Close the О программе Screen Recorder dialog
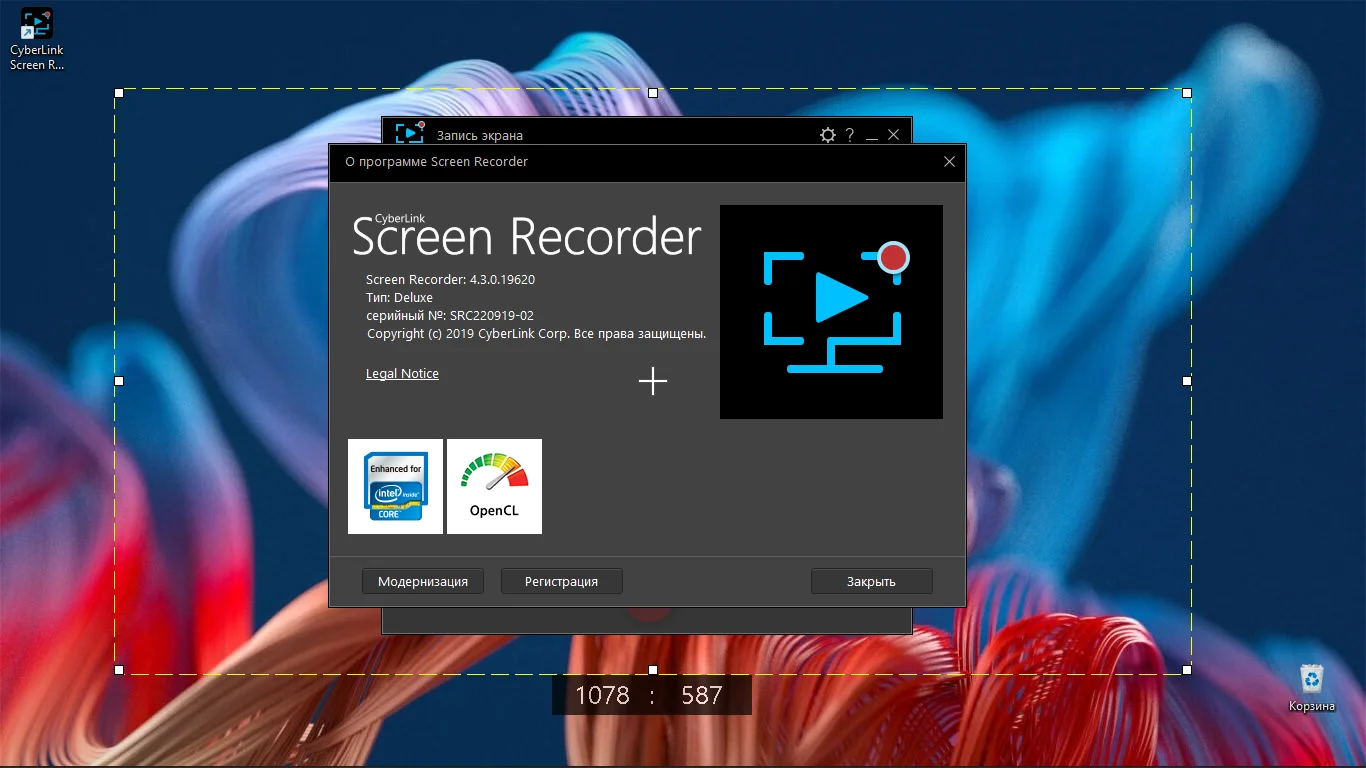The image size is (1366, 768). (949, 161)
